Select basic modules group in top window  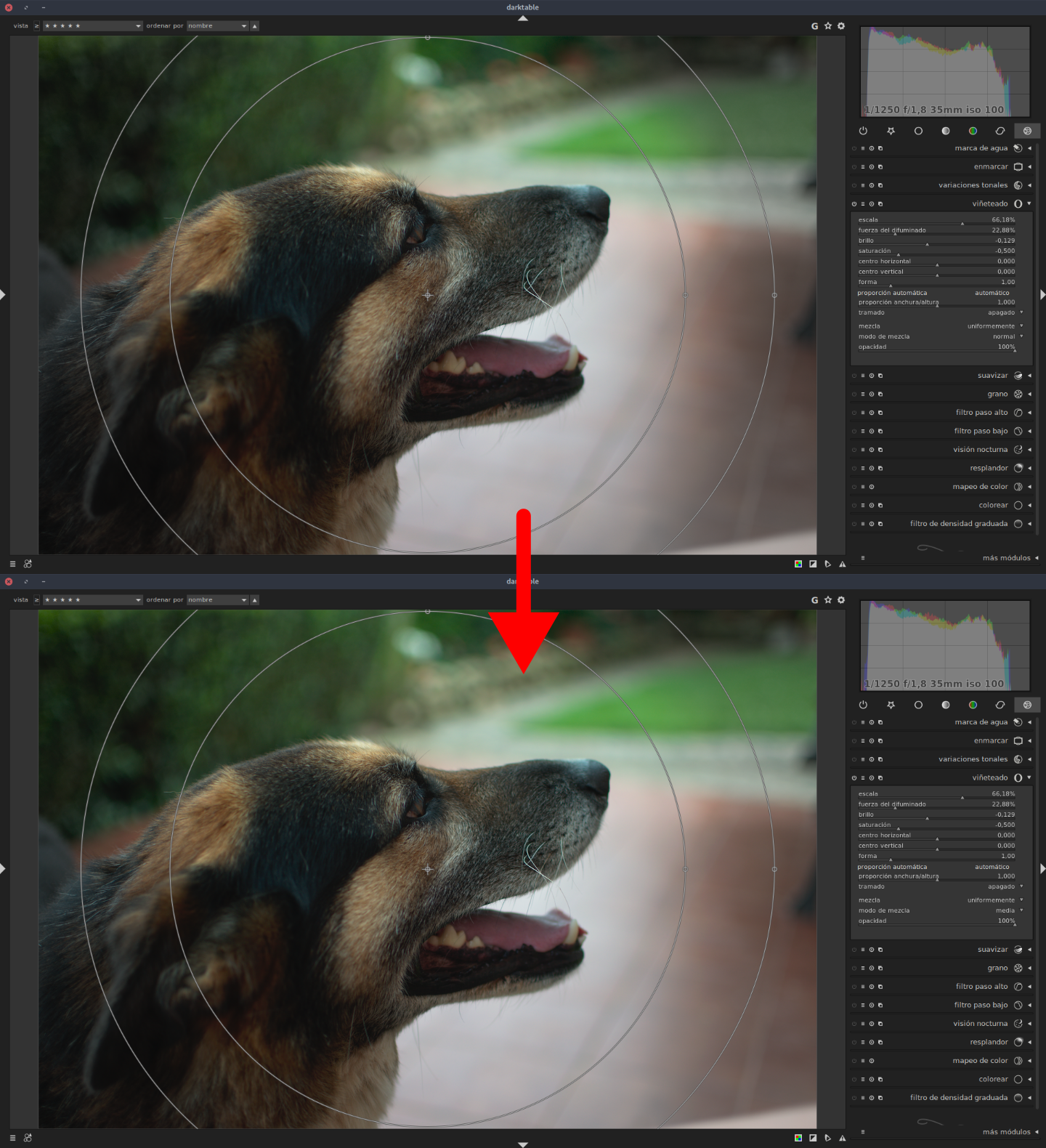918,131
